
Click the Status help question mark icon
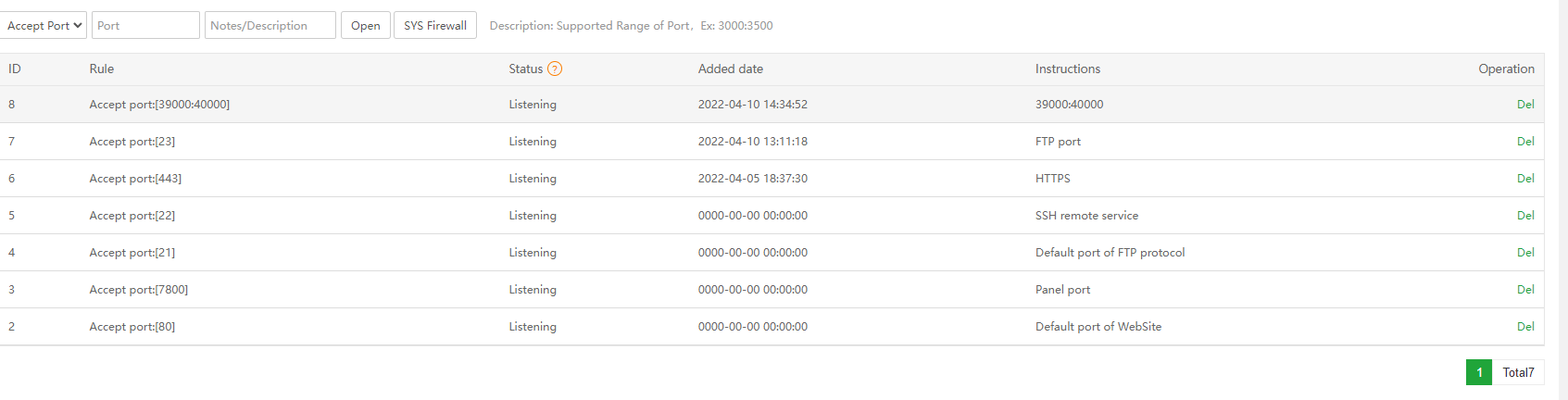pyautogui.click(x=555, y=69)
